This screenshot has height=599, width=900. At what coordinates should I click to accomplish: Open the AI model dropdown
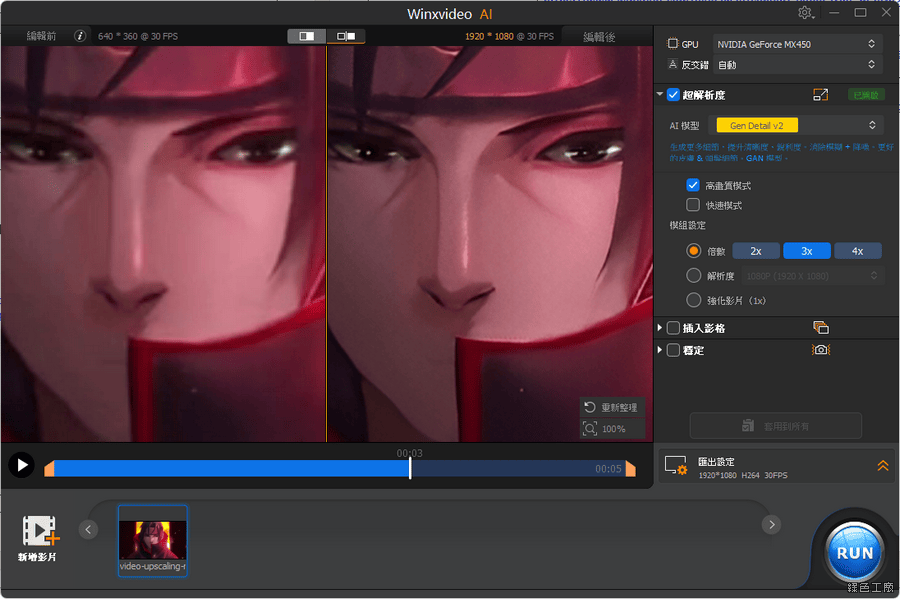point(796,125)
